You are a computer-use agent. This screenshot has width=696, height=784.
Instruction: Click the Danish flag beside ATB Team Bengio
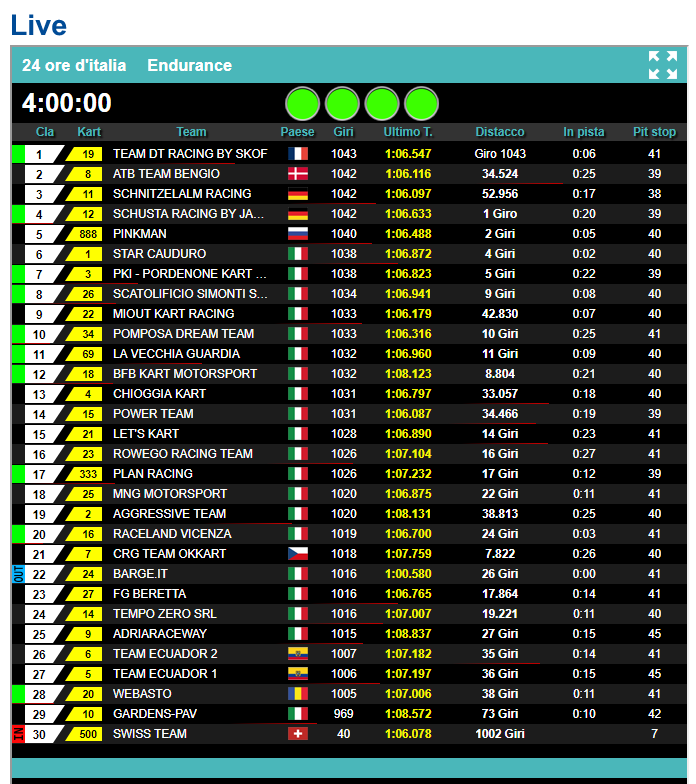tap(298, 174)
